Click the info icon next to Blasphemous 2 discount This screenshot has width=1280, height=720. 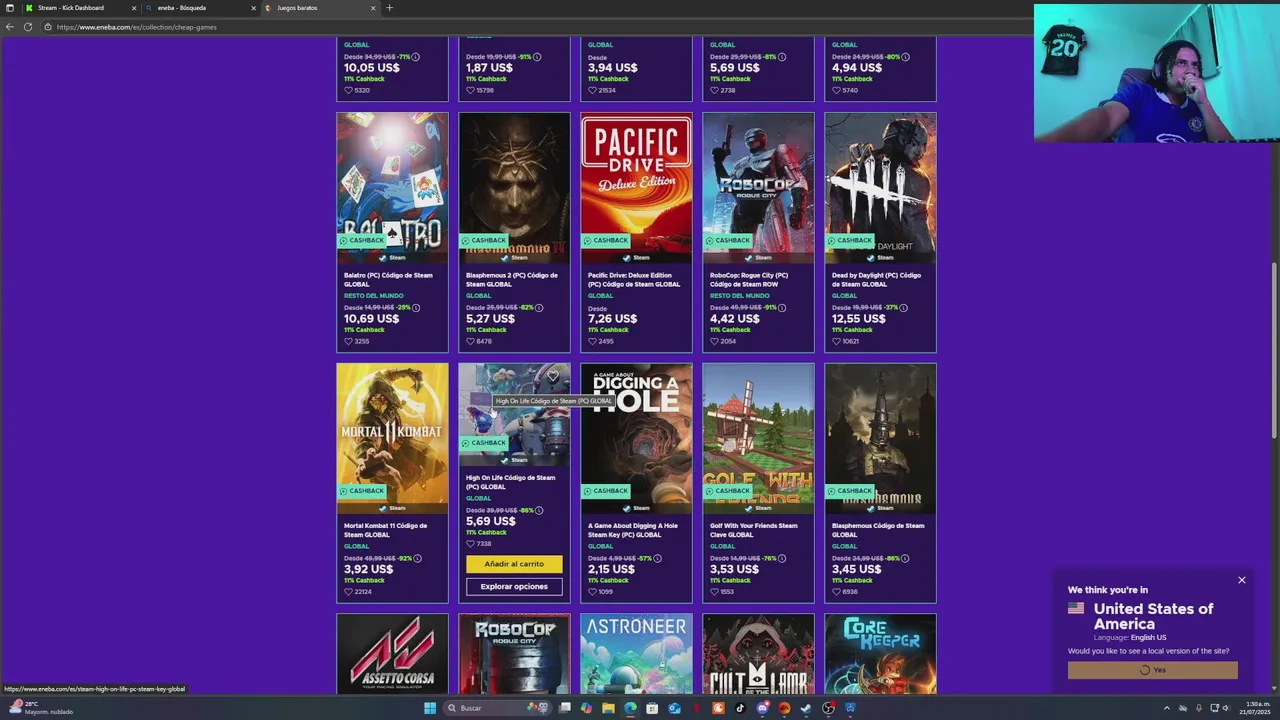[538, 308]
